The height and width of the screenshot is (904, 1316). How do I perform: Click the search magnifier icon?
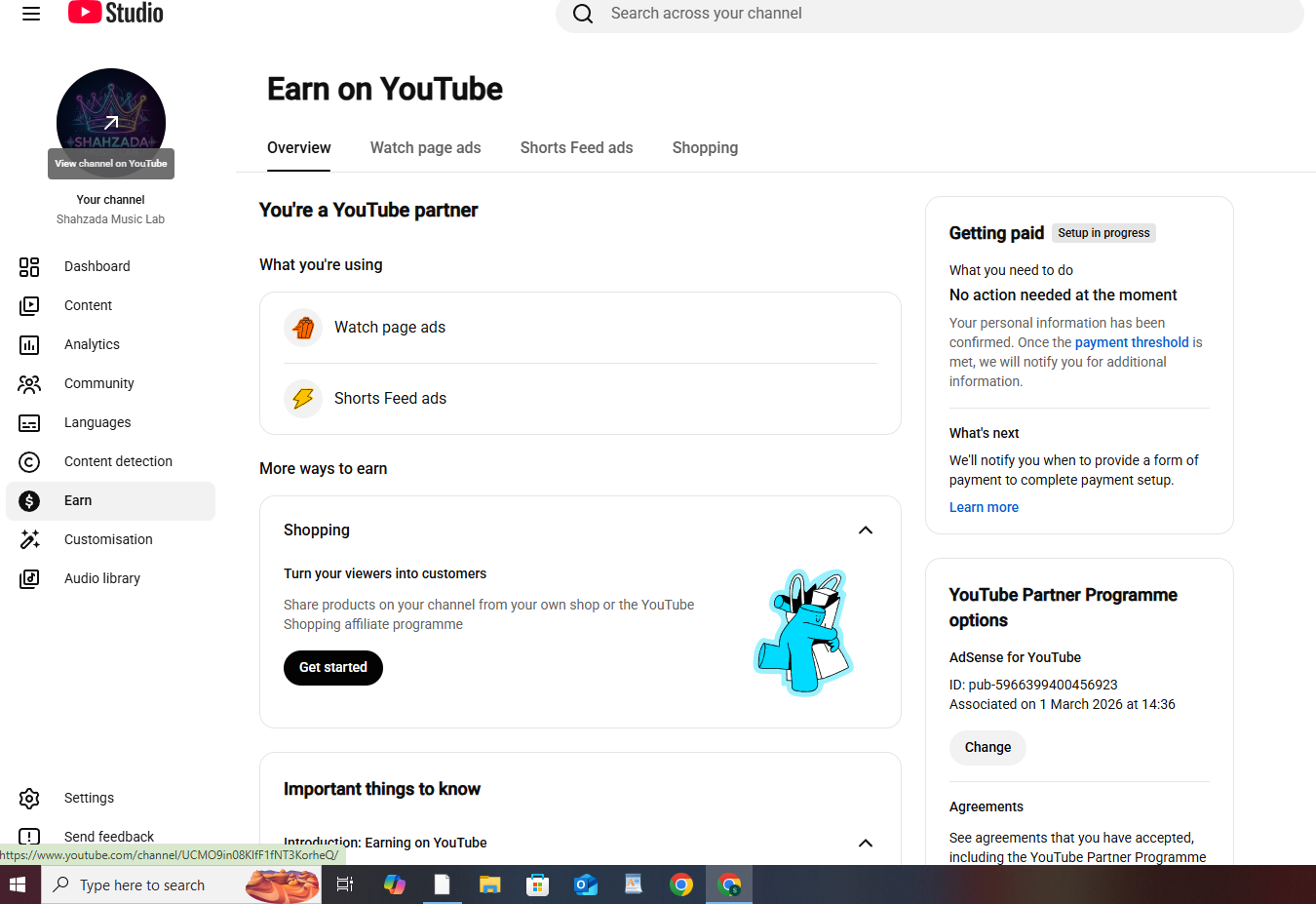pyautogui.click(x=583, y=14)
